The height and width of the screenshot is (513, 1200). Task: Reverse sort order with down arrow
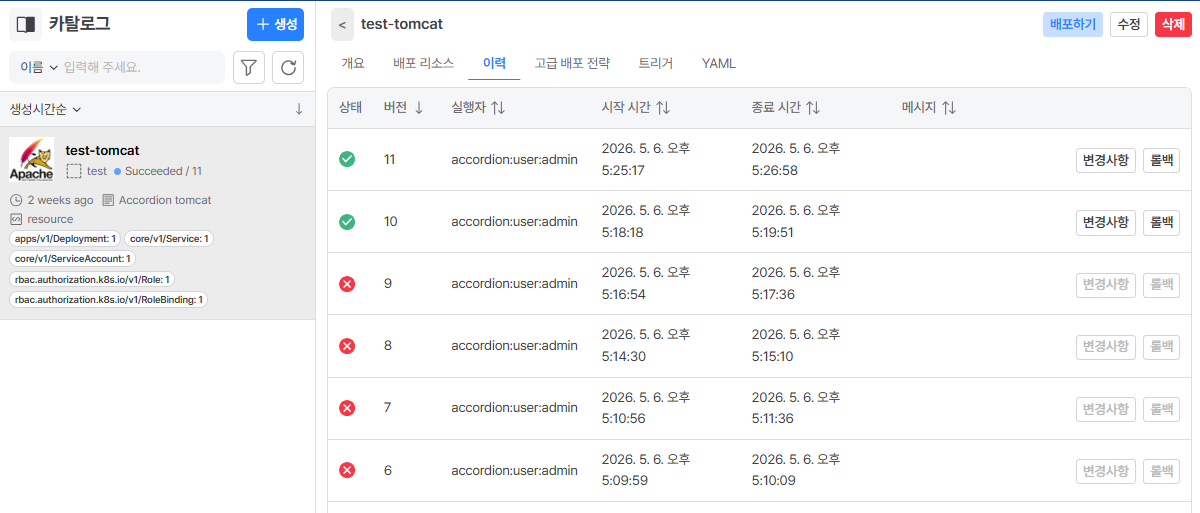[298, 109]
